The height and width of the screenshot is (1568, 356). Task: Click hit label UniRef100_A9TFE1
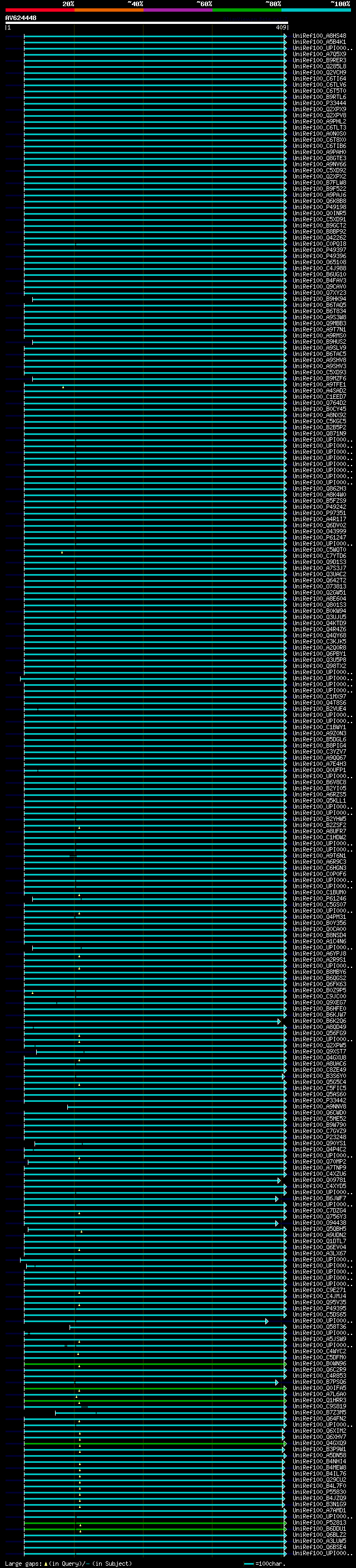tap(319, 385)
